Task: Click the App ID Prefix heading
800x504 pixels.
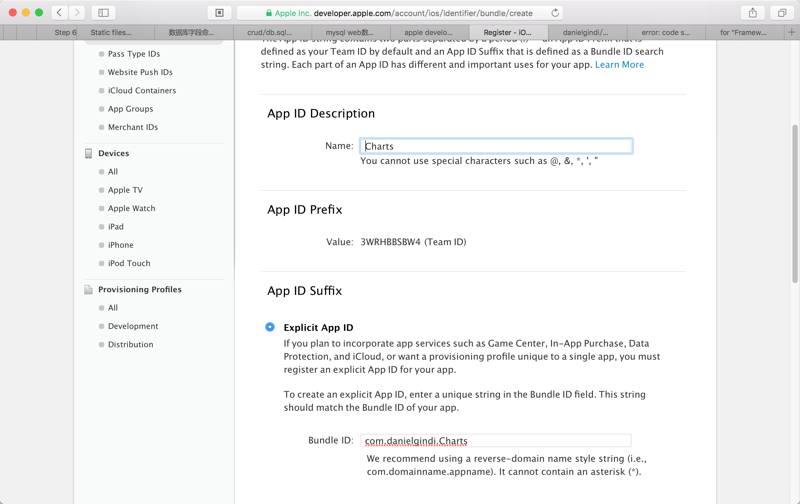Action: coord(305,210)
